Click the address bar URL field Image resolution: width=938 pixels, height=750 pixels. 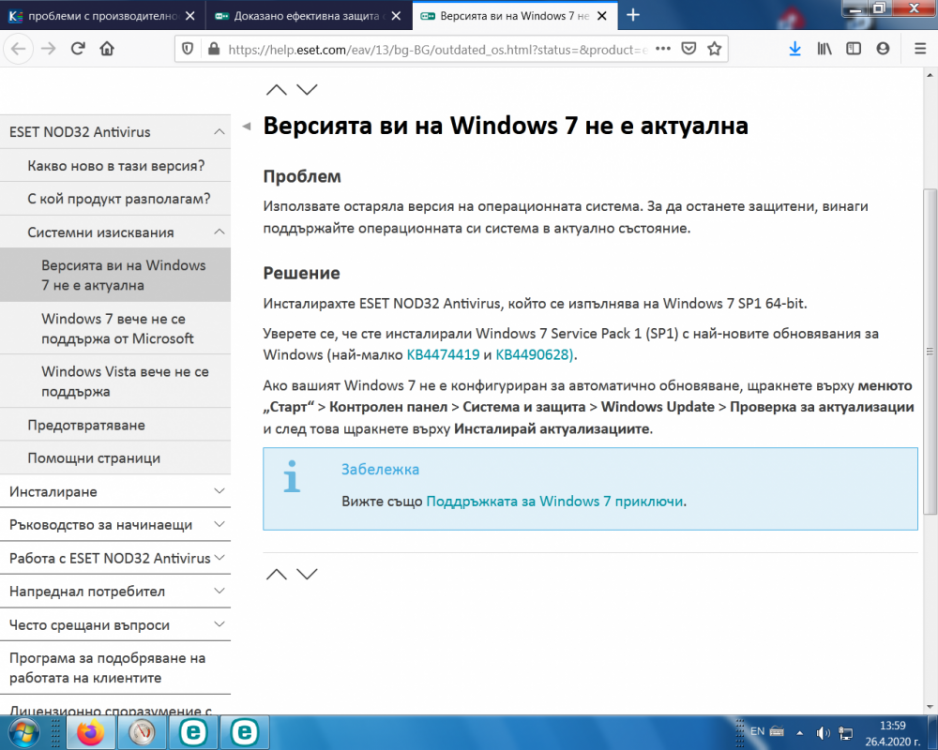(x=437, y=50)
